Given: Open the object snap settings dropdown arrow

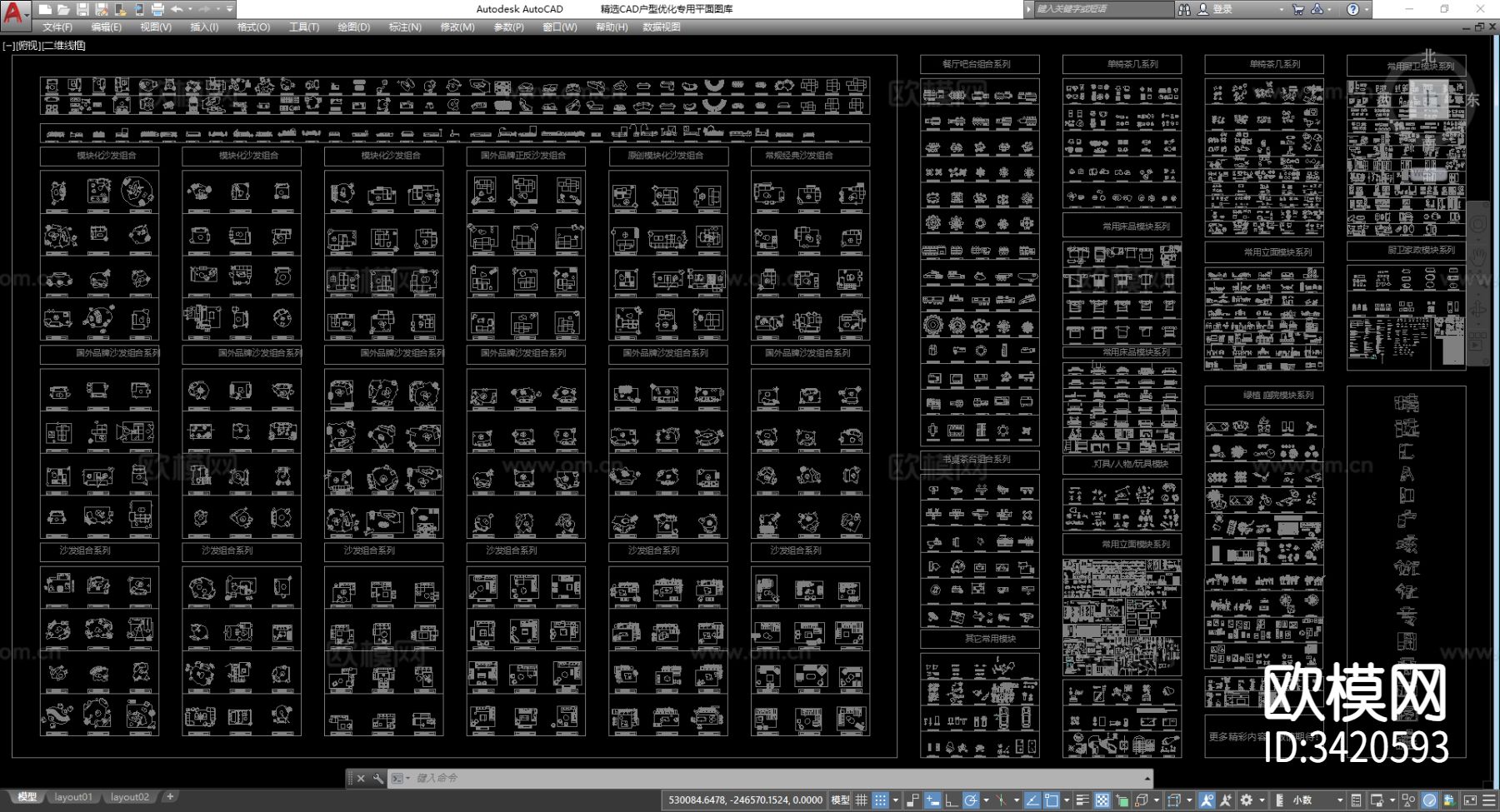Looking at the screenshot, I should coord(1067,800).
